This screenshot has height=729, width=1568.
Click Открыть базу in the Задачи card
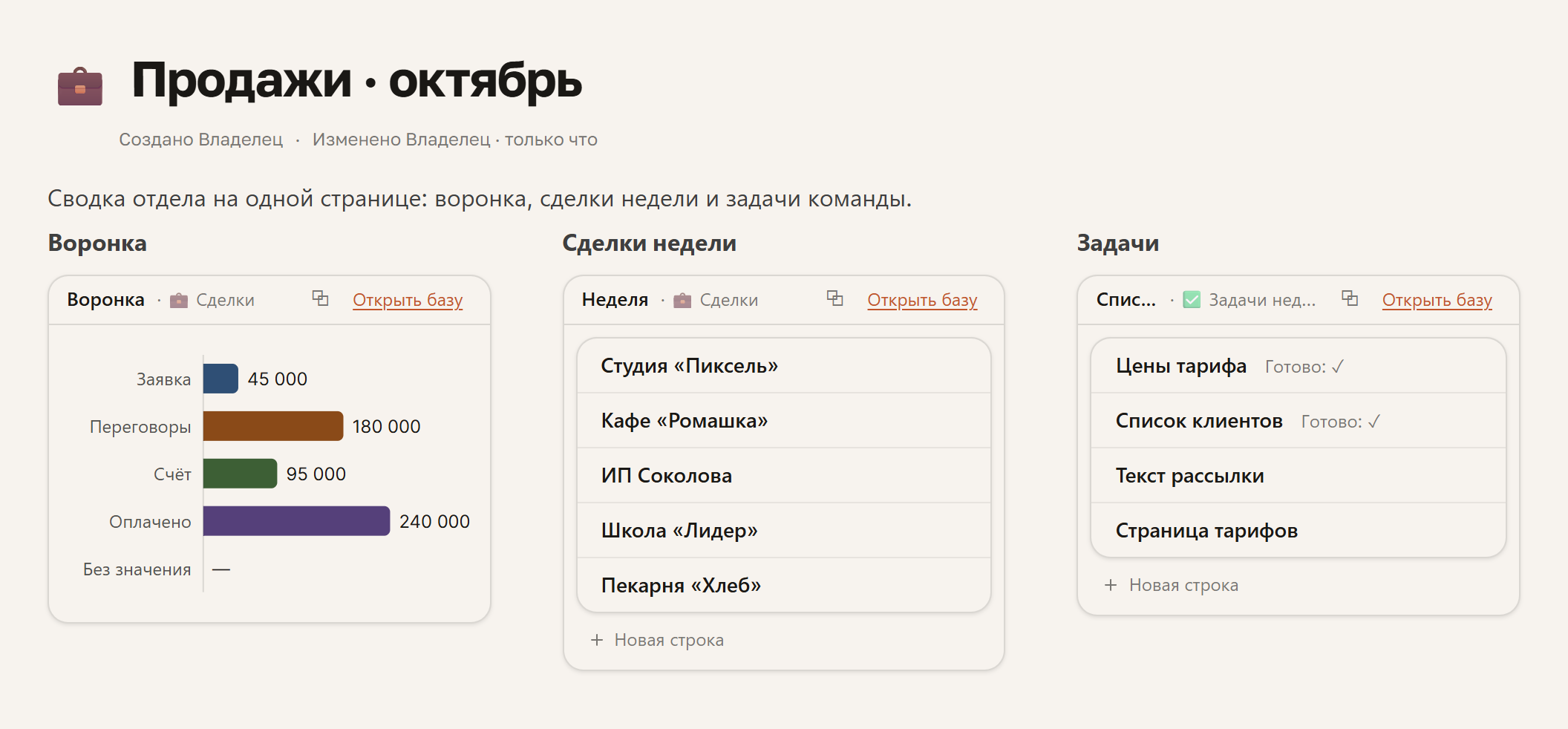1437,300
